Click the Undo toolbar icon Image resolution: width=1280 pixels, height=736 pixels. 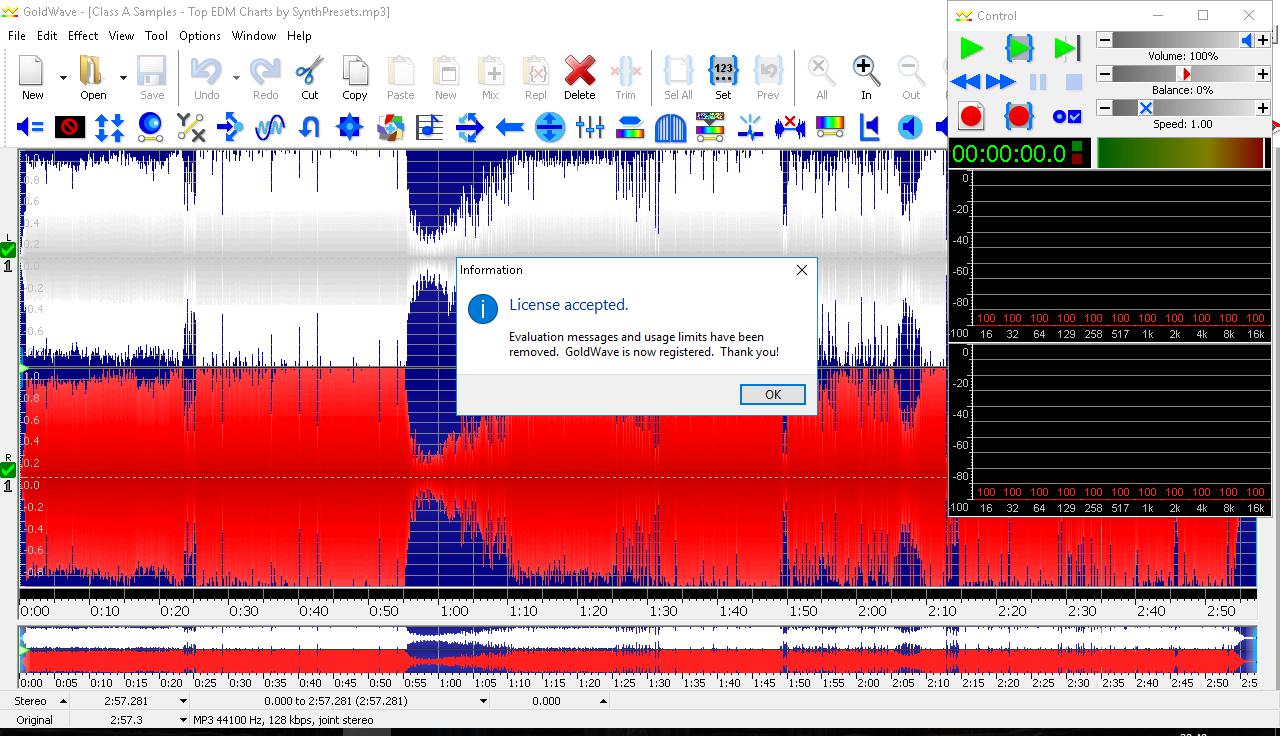coord(206,72)
